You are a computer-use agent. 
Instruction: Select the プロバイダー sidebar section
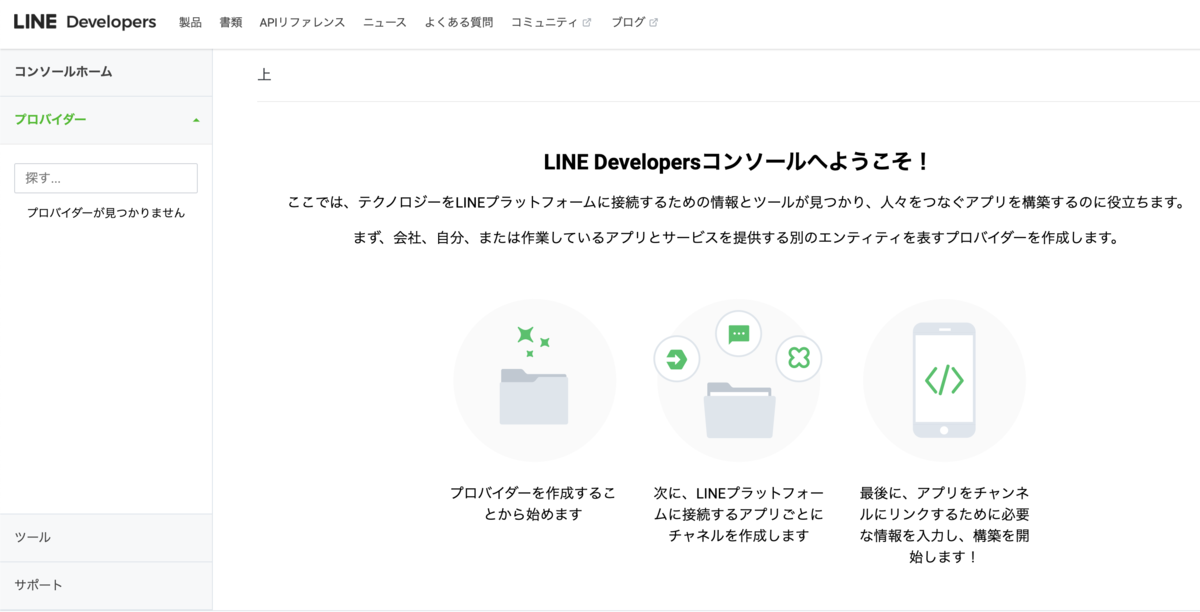pos(106,120)
